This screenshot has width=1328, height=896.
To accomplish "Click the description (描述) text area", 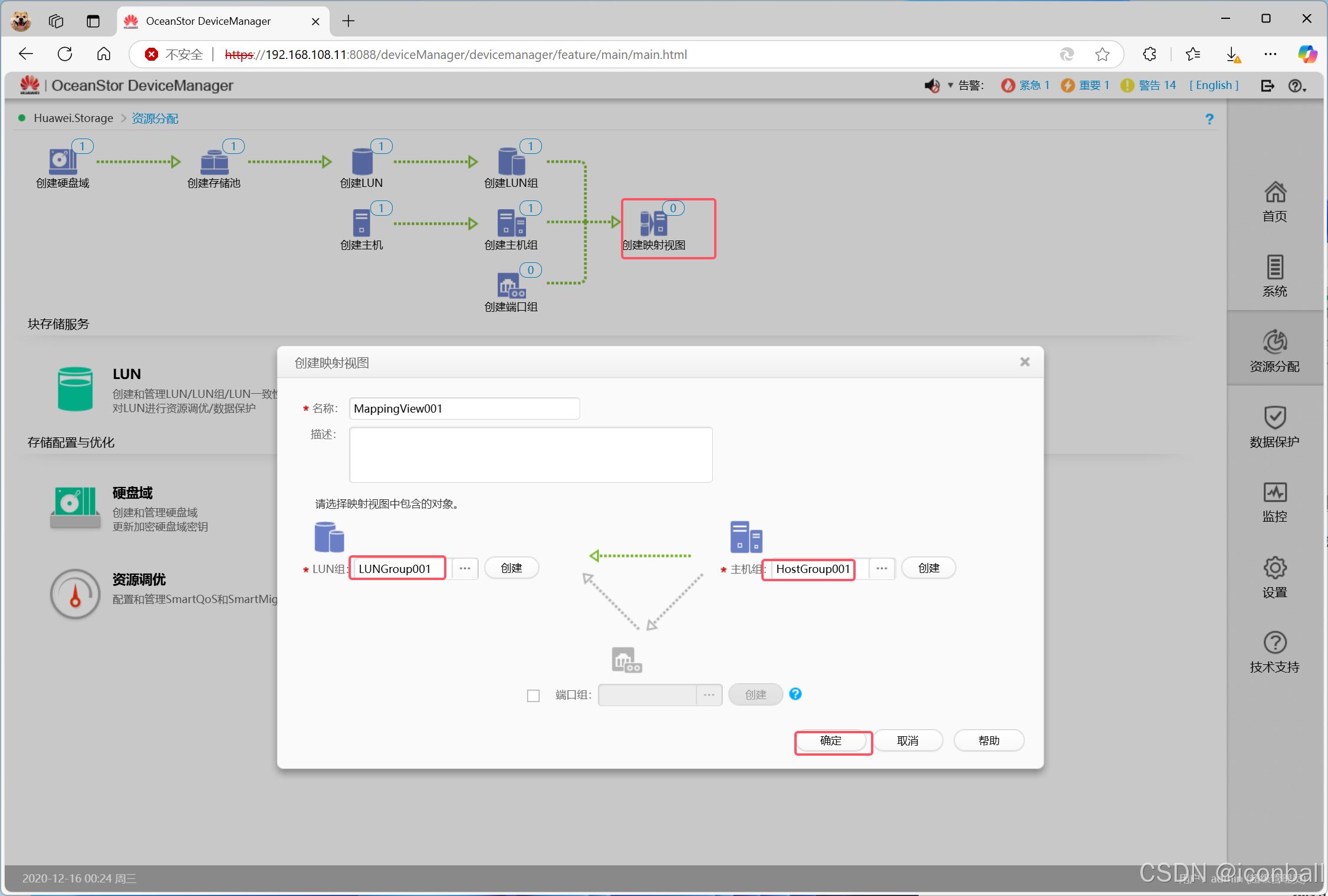I will [x=531, y=454].
